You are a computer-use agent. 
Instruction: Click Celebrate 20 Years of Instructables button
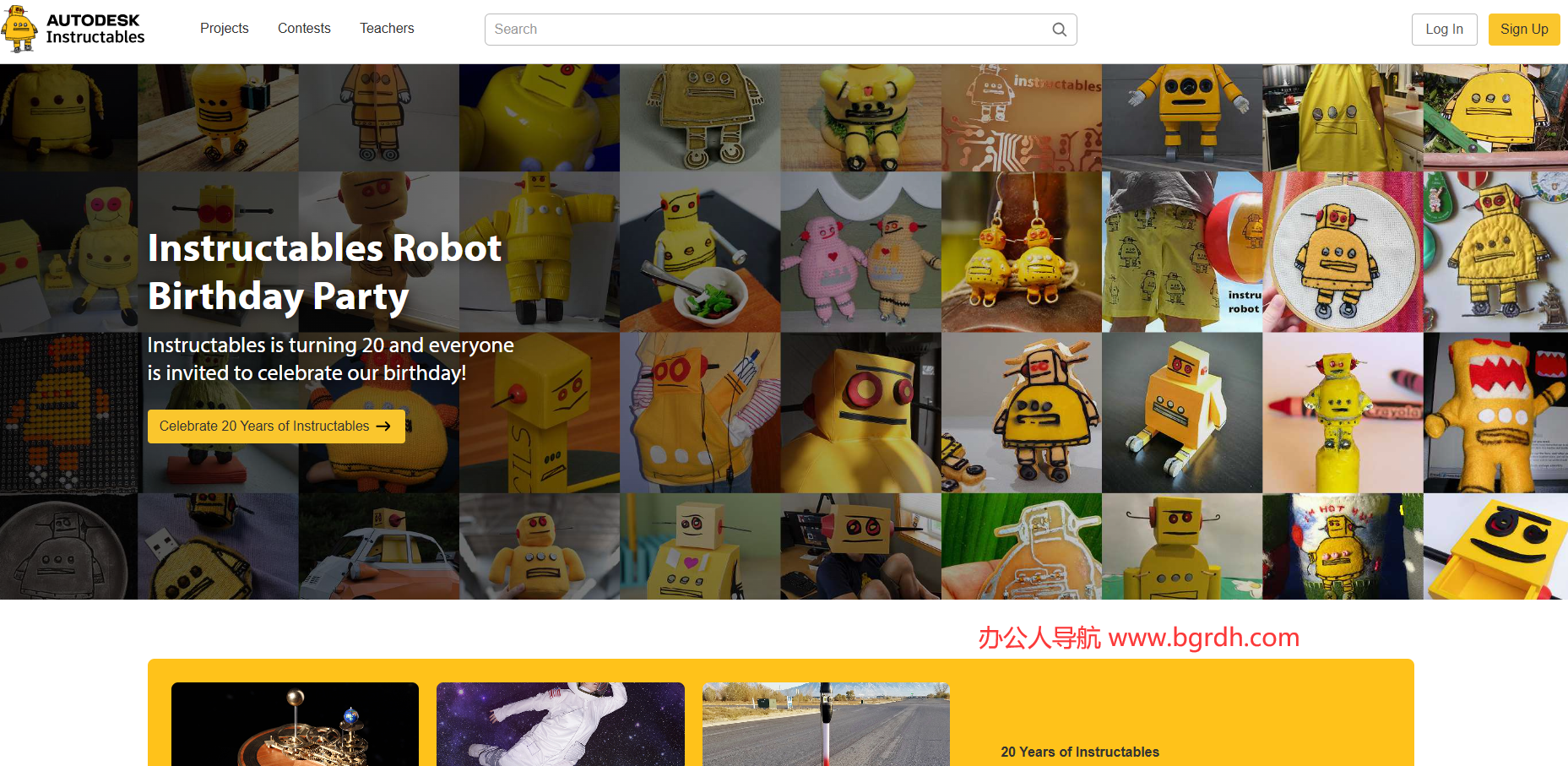[x=276, y=426]
